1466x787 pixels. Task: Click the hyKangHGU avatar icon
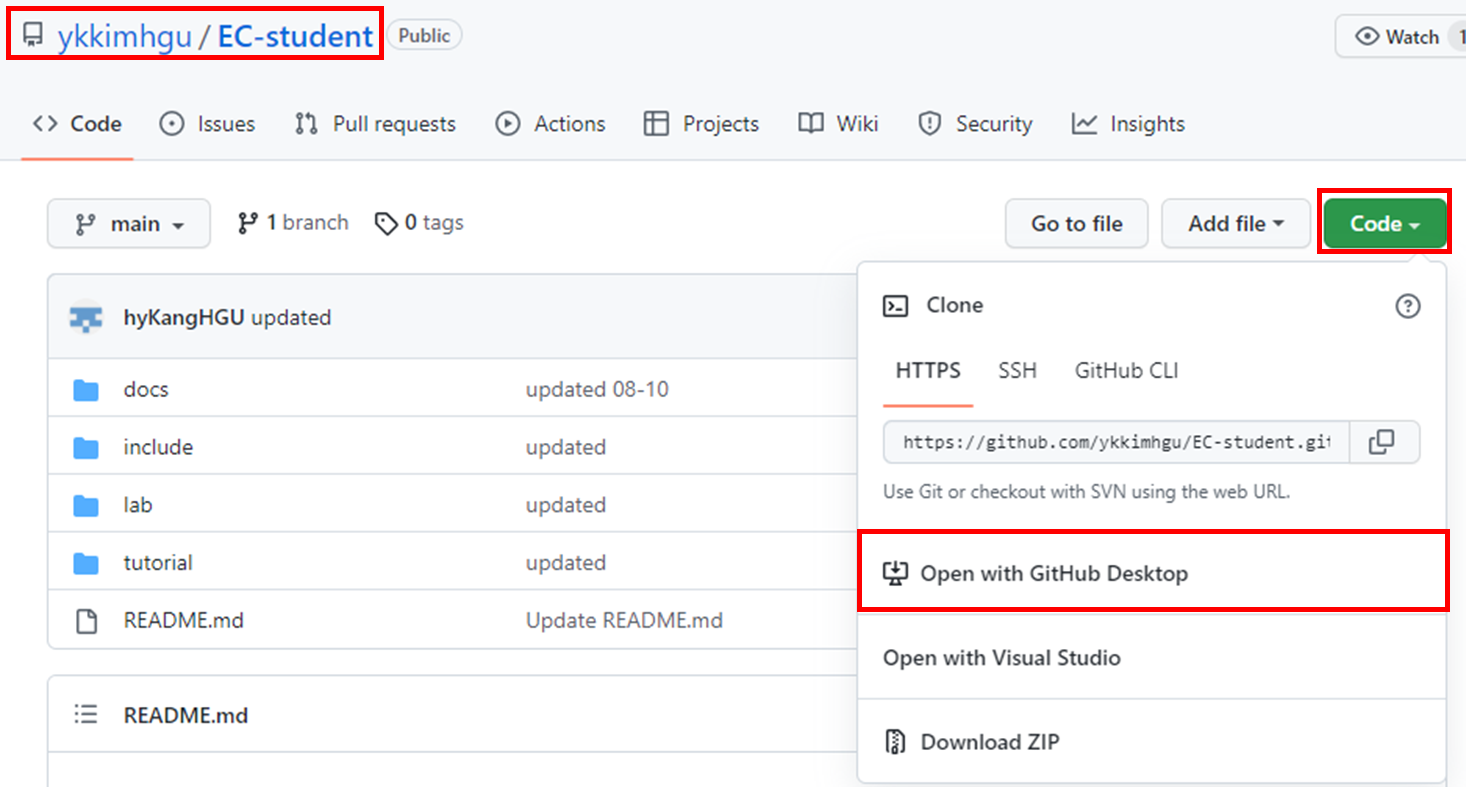click(x=86, y=318)
